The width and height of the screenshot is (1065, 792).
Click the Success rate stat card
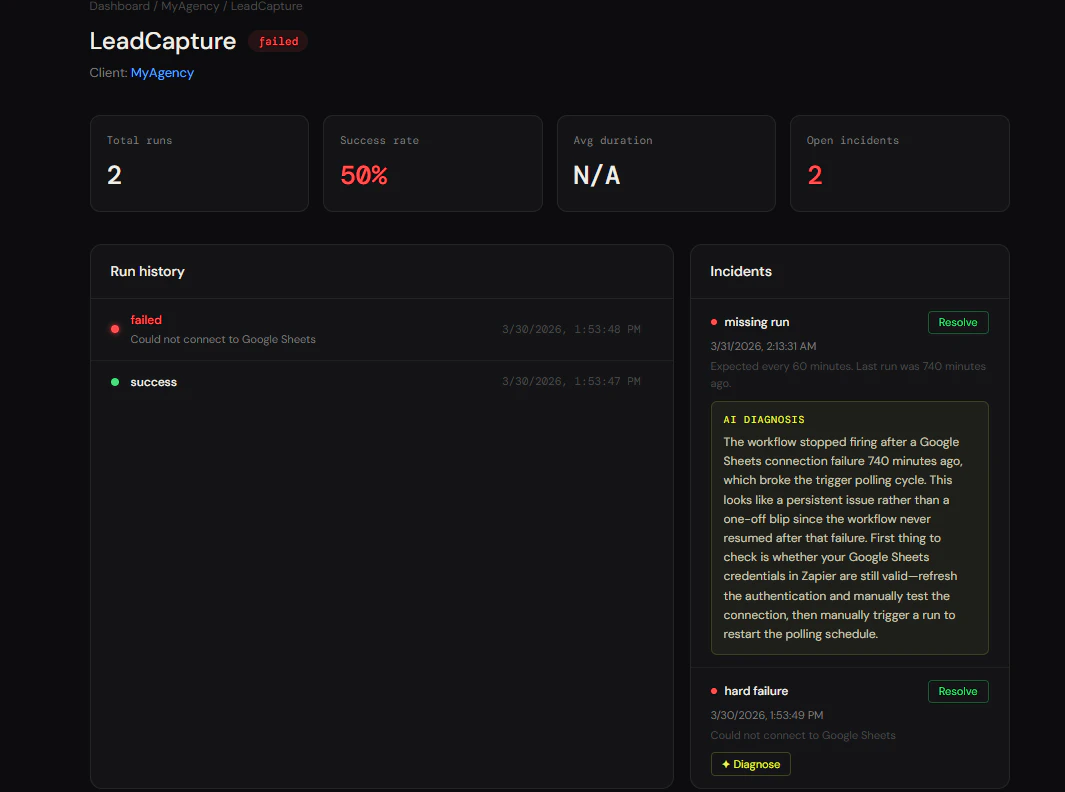point(432,163)
